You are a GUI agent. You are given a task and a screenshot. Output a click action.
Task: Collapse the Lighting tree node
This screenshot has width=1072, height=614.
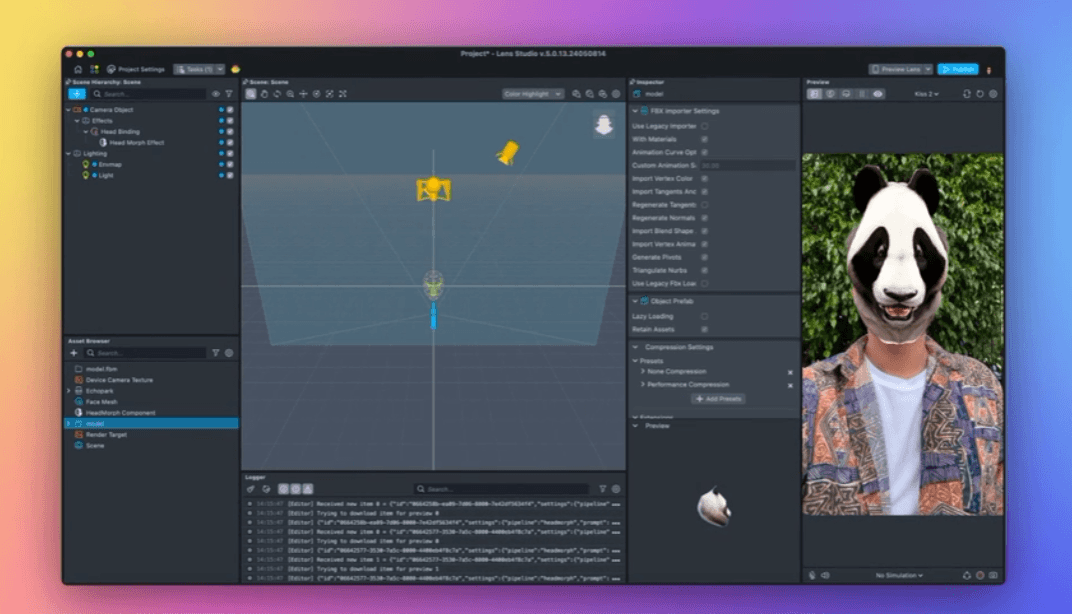68,153
